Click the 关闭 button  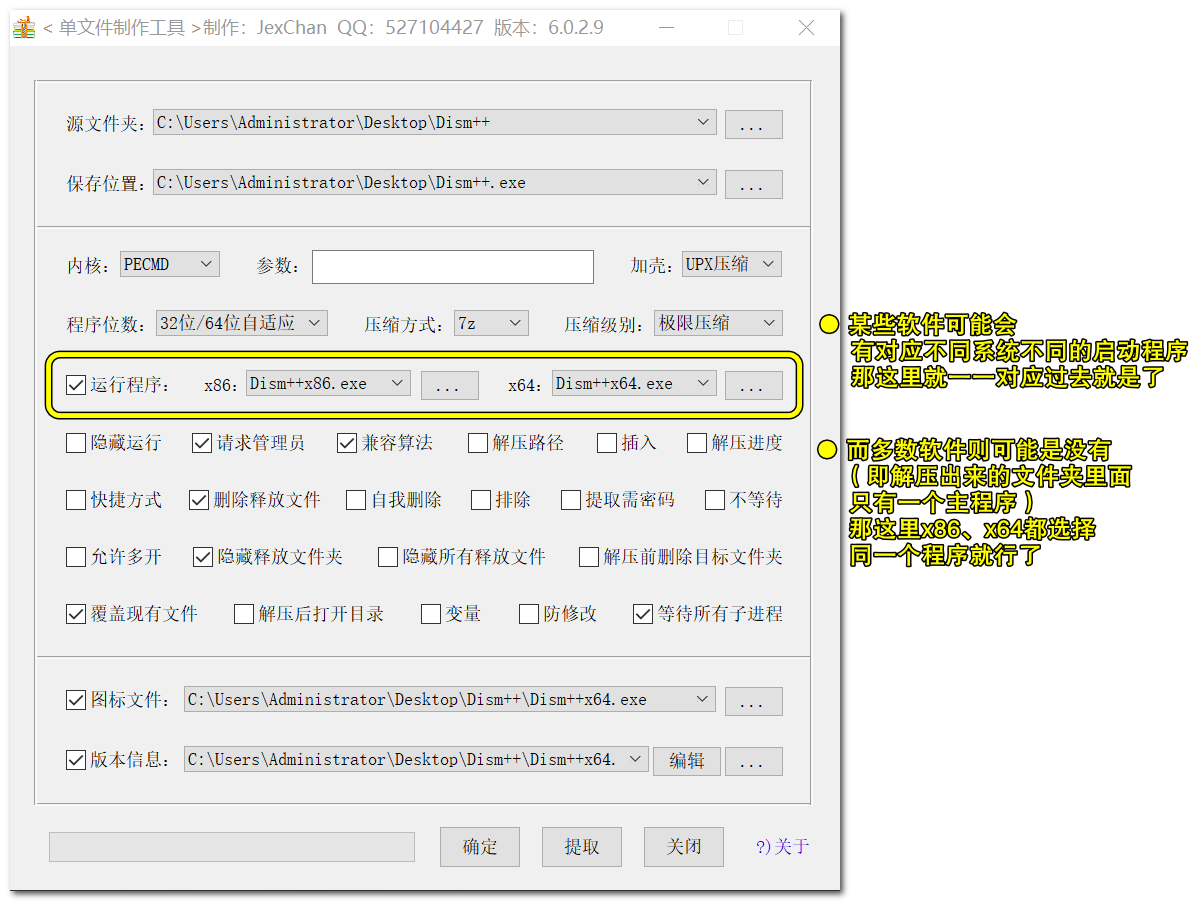pyautogui.click(x=684, y=847)
